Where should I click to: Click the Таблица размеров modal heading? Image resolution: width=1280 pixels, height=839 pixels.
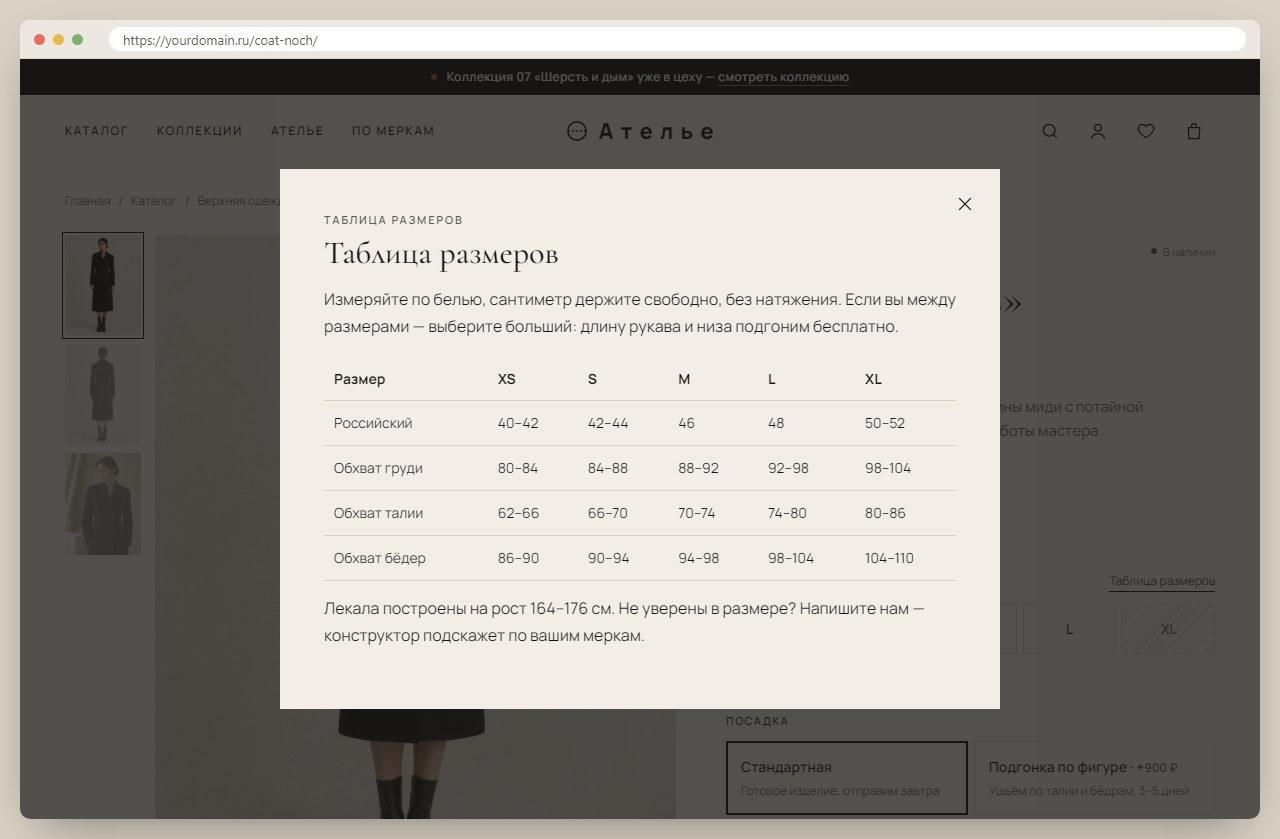pos(441,254)
